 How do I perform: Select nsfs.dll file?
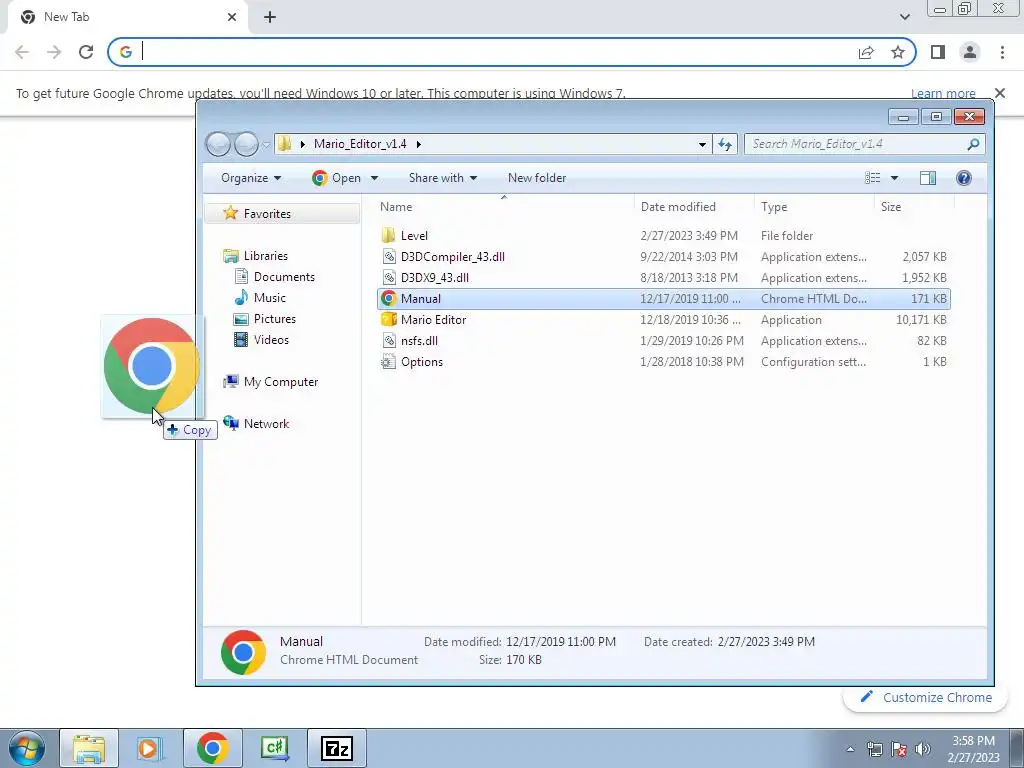click(x=664, y=340)
